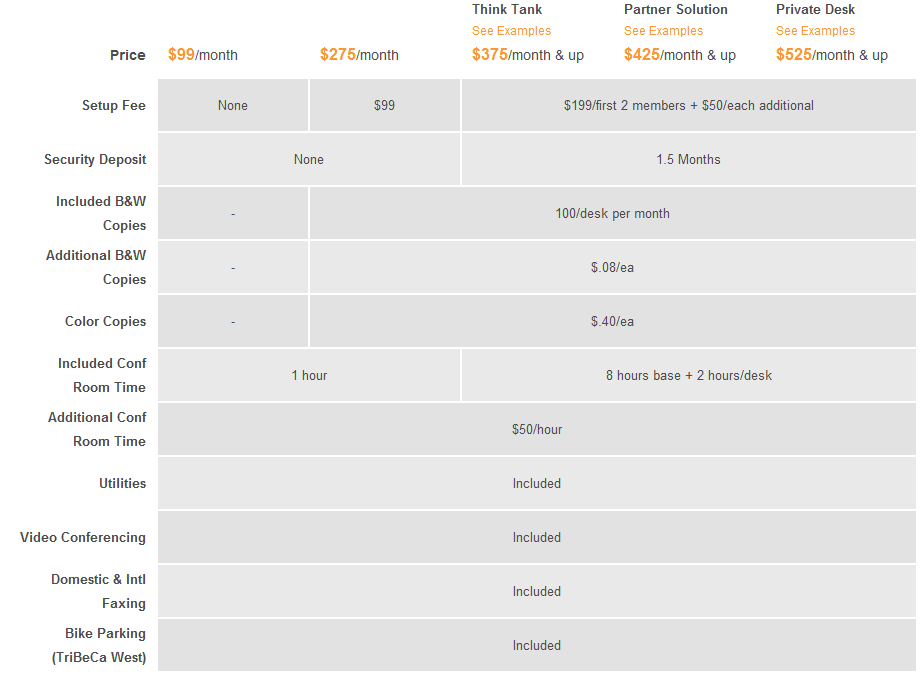The width and height of the screenshot is (920, 674).
Task: Select the $375/month & up price
Action: click(x=527, y=55)
